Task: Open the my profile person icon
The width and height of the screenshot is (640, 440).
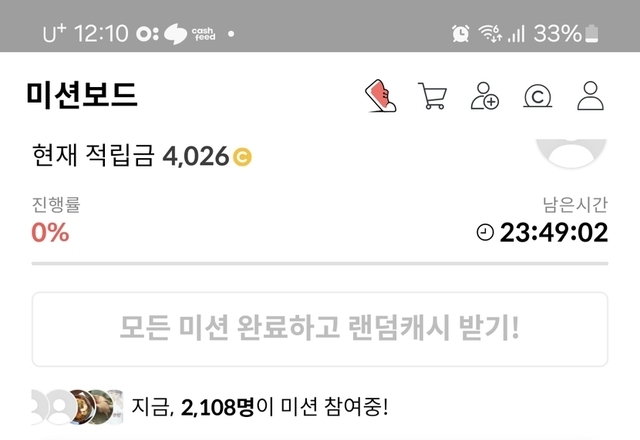Action: 590,96
